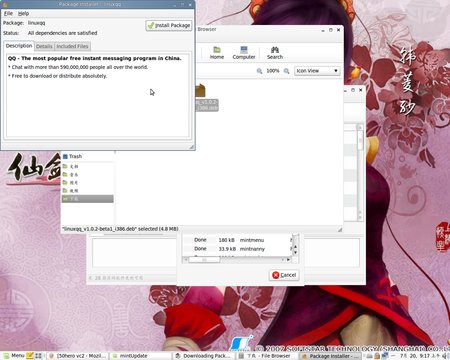Select the 音乐 folder in the sidebar

[x=71, y=175]
